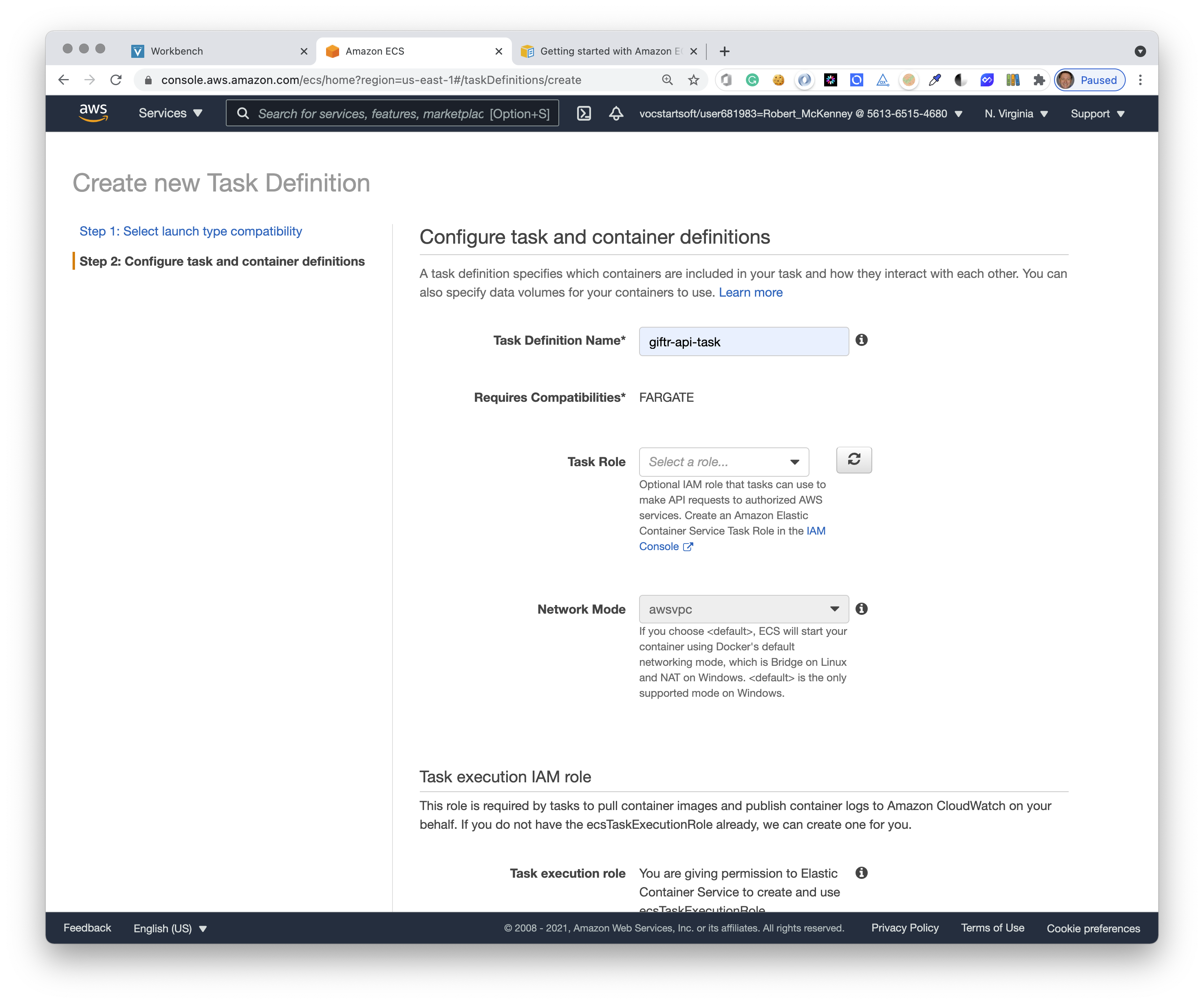Screen dimensions: 1204x1004
Task: Go back to previous page
Action: click(x=64, y=80)
